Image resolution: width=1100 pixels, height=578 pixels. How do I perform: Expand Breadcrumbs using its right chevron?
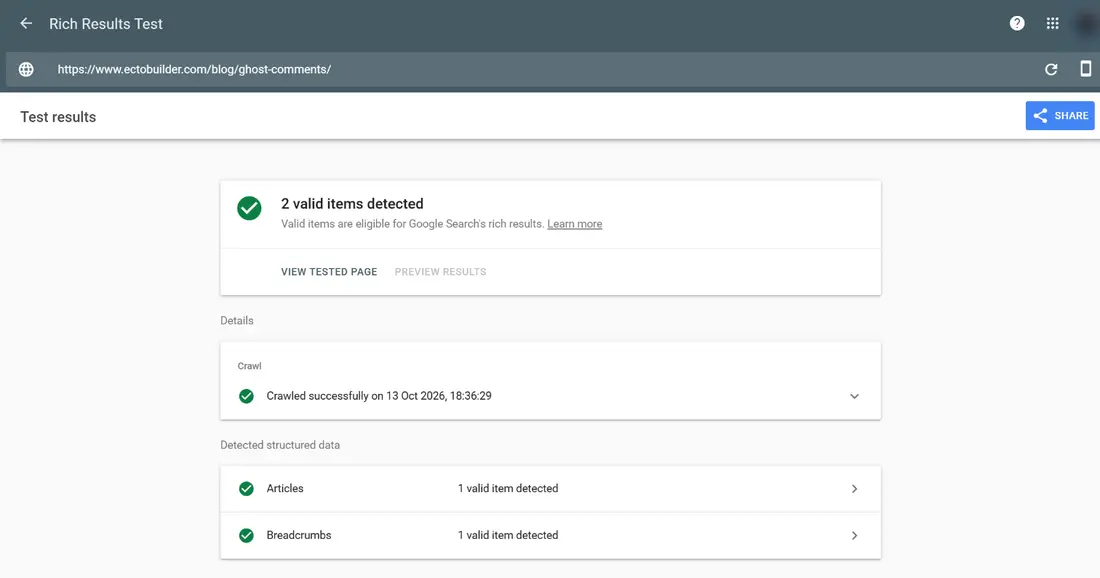(x=854, y=535)
